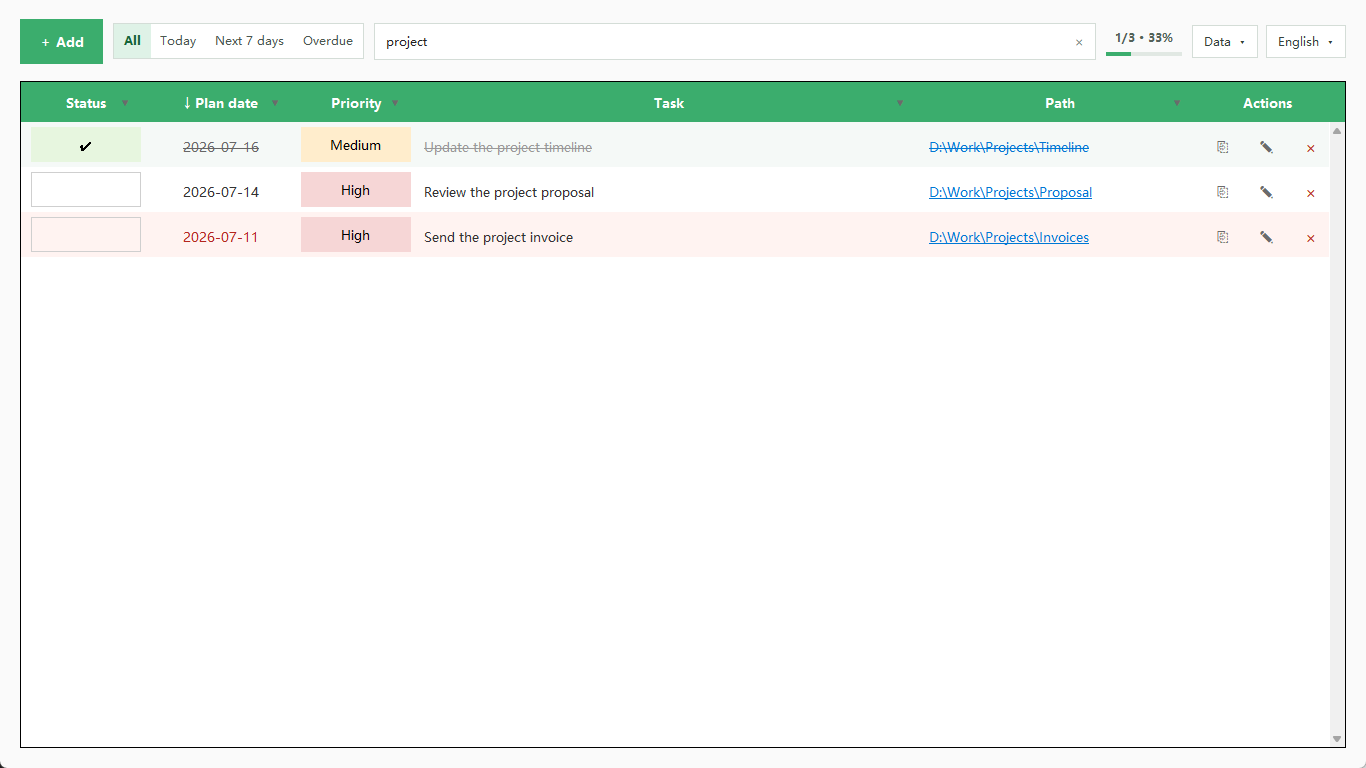Click the Status column header

(x=86, y=103)
